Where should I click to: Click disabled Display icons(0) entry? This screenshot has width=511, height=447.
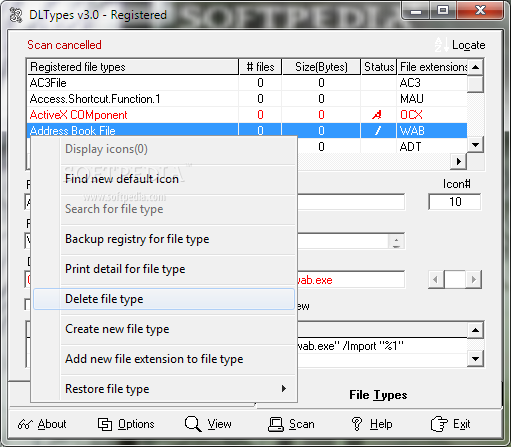tap(178, 149)
